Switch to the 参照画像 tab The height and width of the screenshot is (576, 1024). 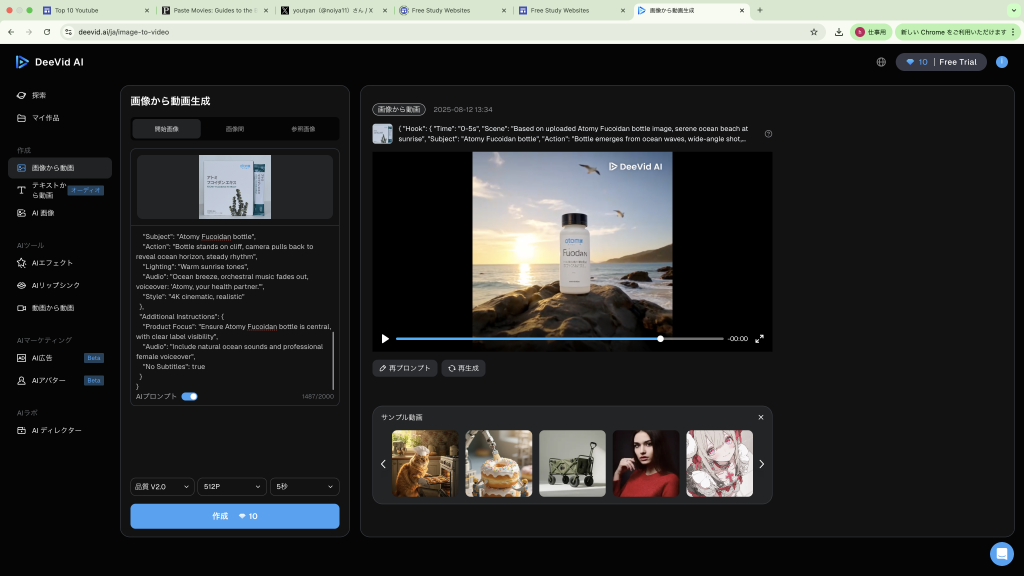[303, 129]
